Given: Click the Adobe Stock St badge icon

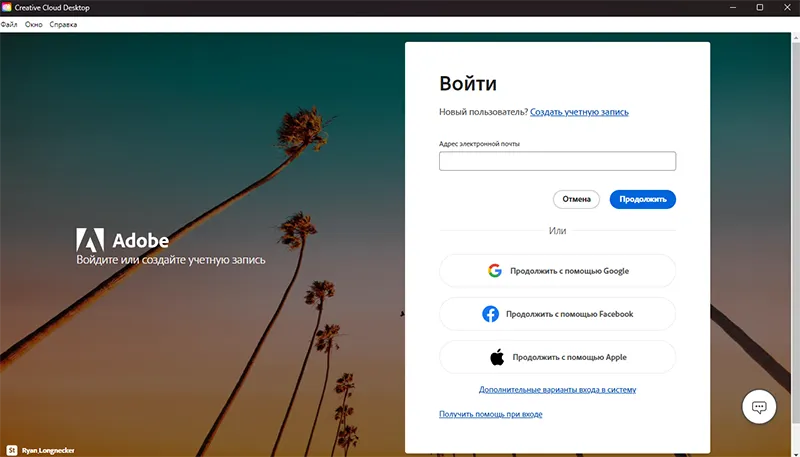Looking at the screenshot, I should pyautogui.click(x=11, y=449).
